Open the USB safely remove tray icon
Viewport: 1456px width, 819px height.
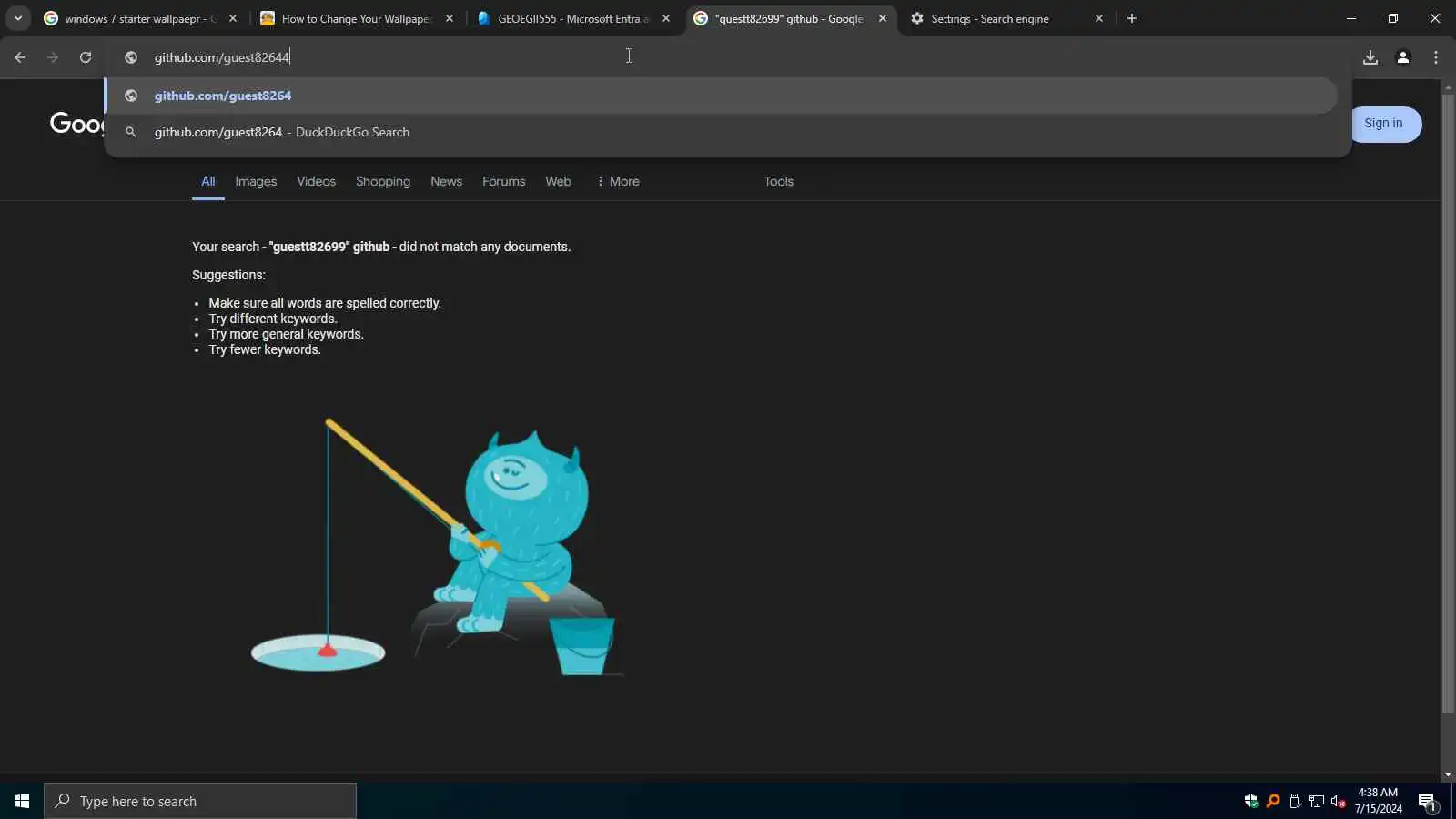pos(1295,801)
